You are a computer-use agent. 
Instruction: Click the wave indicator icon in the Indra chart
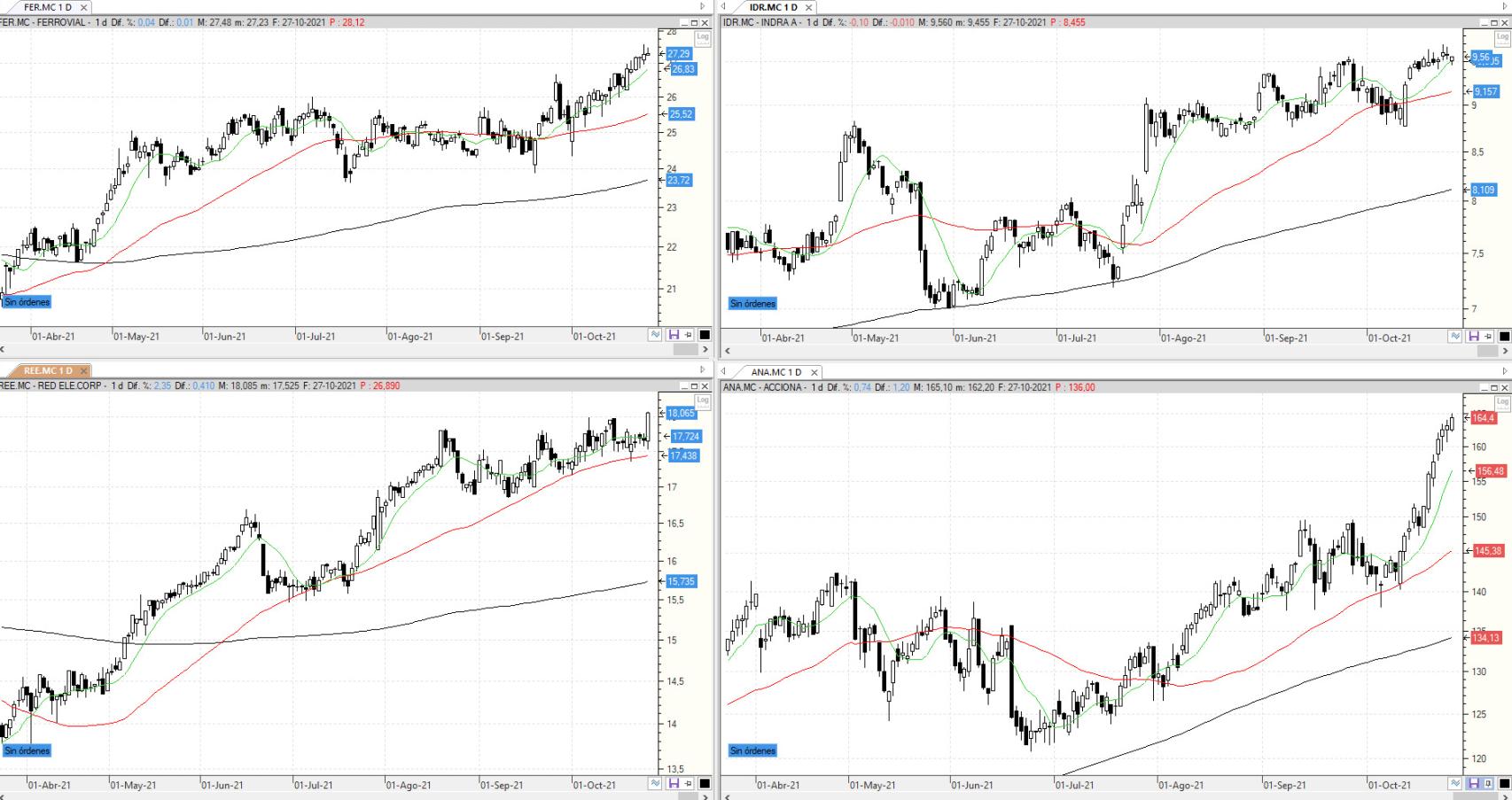pyautogui.click(x=1454, y=337)
